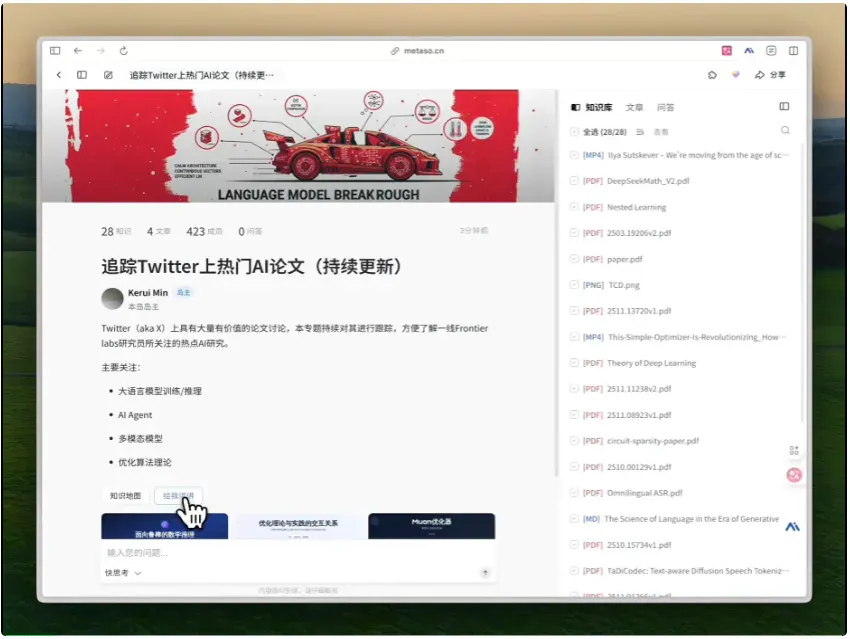The width and height of the screenshot is (850, 639).
Task: Click the extension puzzle icon near share
Action: (712, 75)
